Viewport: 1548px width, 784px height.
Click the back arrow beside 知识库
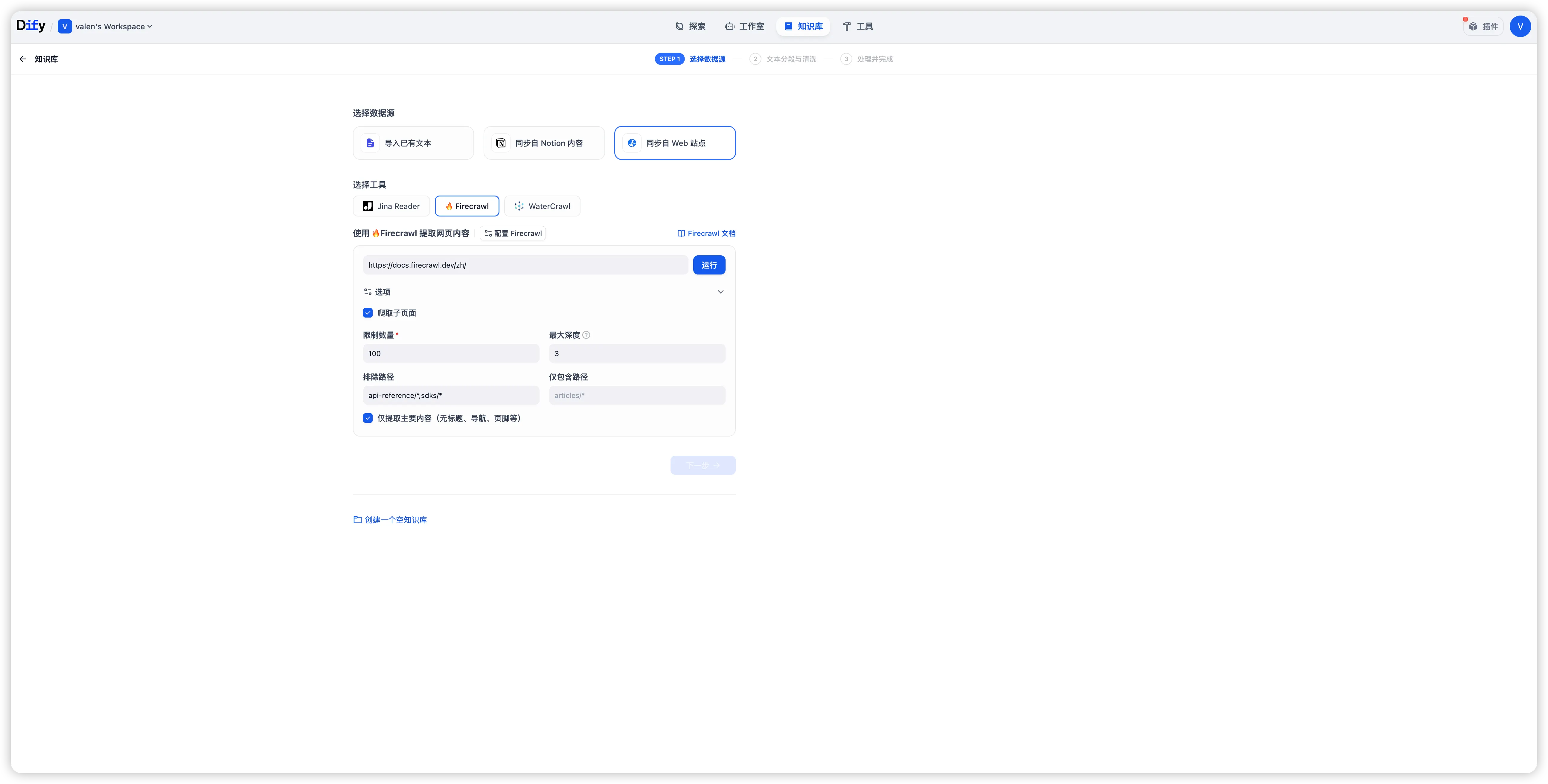23,59
